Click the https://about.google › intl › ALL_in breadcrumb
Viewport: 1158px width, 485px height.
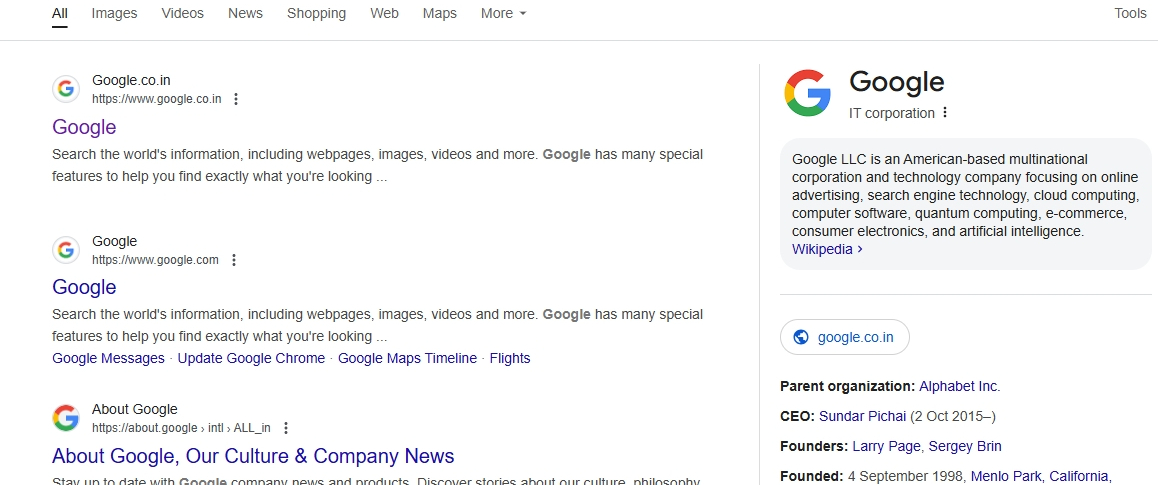click(182, 427)
